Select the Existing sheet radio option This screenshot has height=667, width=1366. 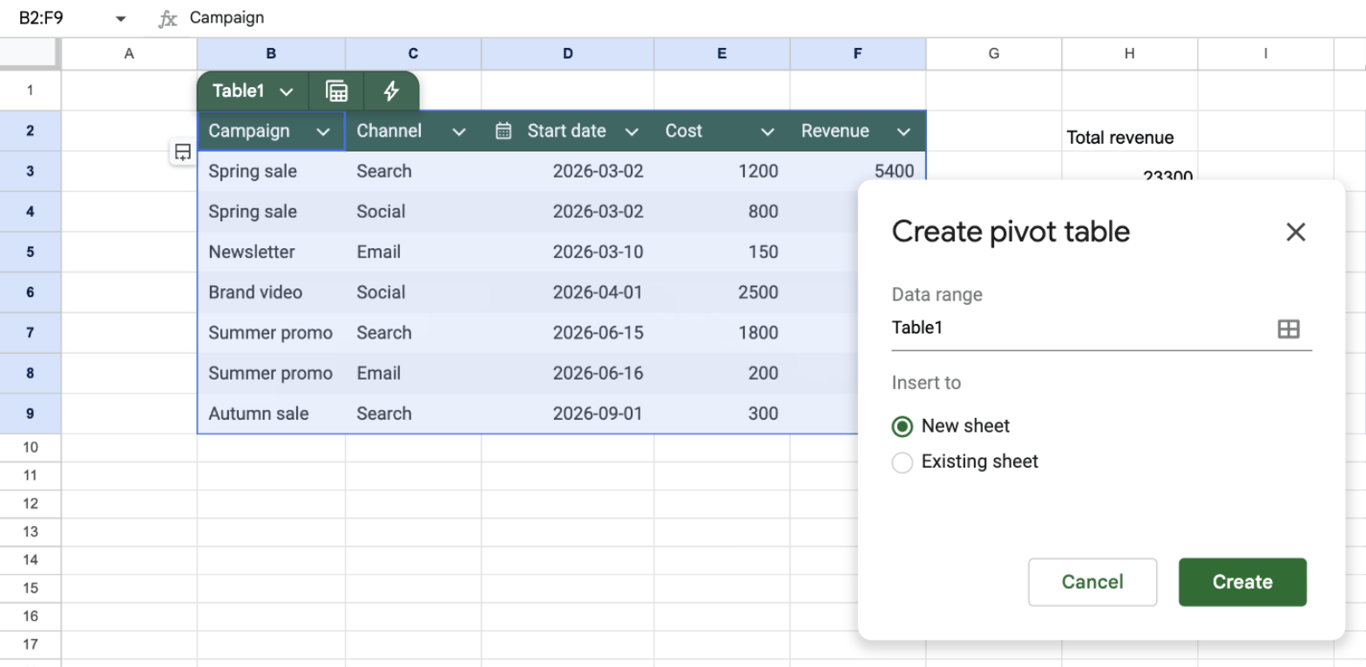point(902,462)
